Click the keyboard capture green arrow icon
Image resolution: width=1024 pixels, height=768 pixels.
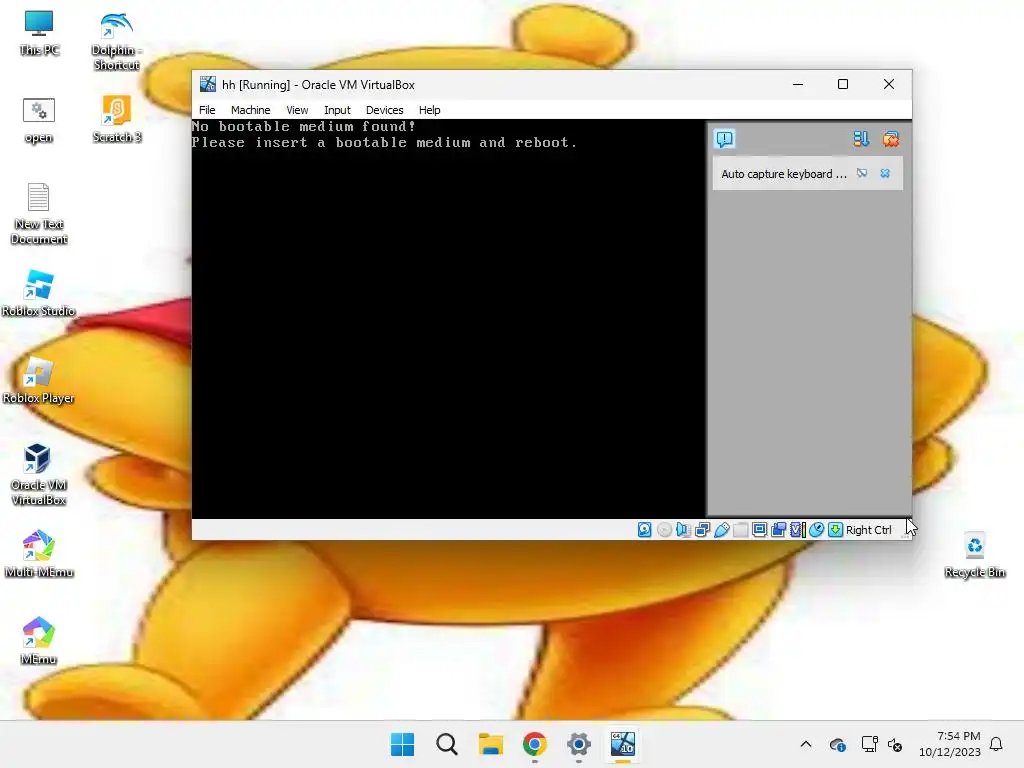coord(835,530)
